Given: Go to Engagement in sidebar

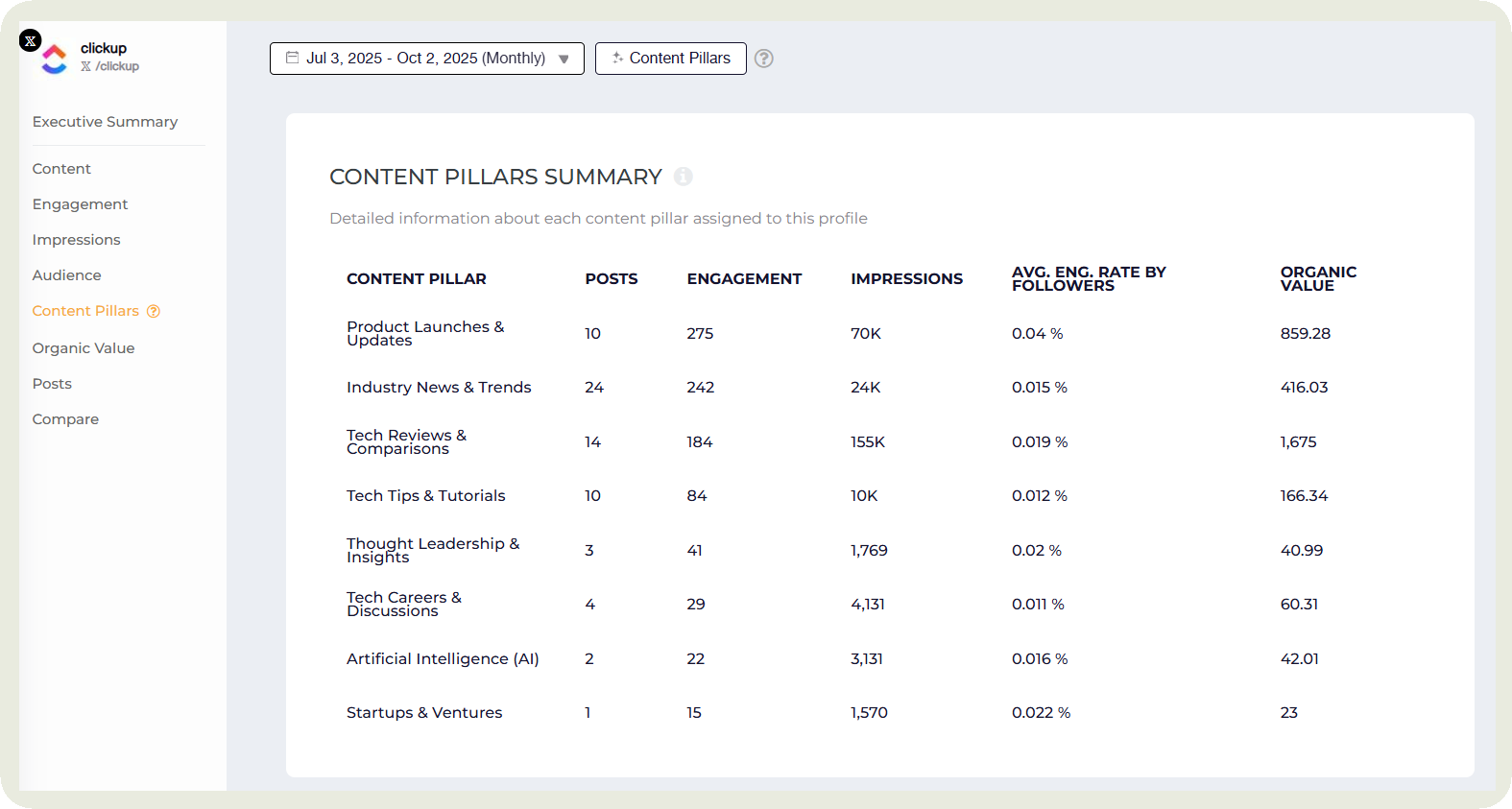Looking at the screenshot, I should 80,204.
